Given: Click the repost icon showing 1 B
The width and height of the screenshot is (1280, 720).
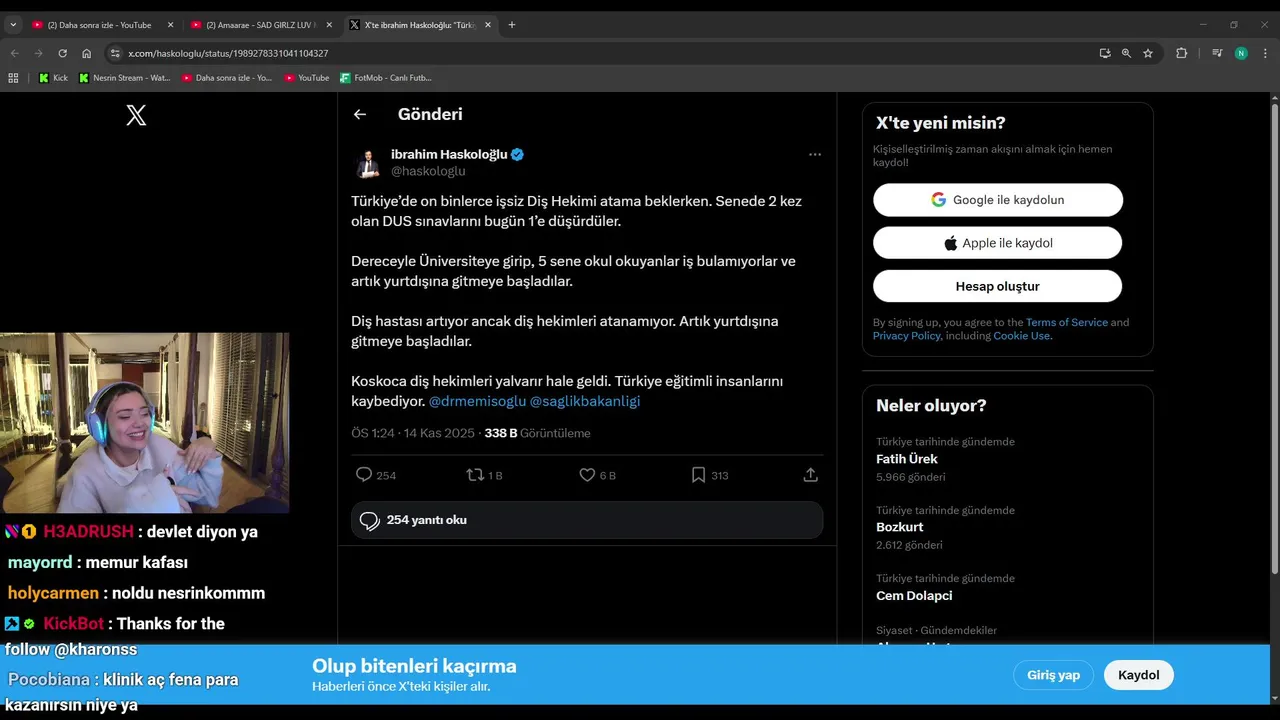Looking at the screenshot, I should pos(475,475).
